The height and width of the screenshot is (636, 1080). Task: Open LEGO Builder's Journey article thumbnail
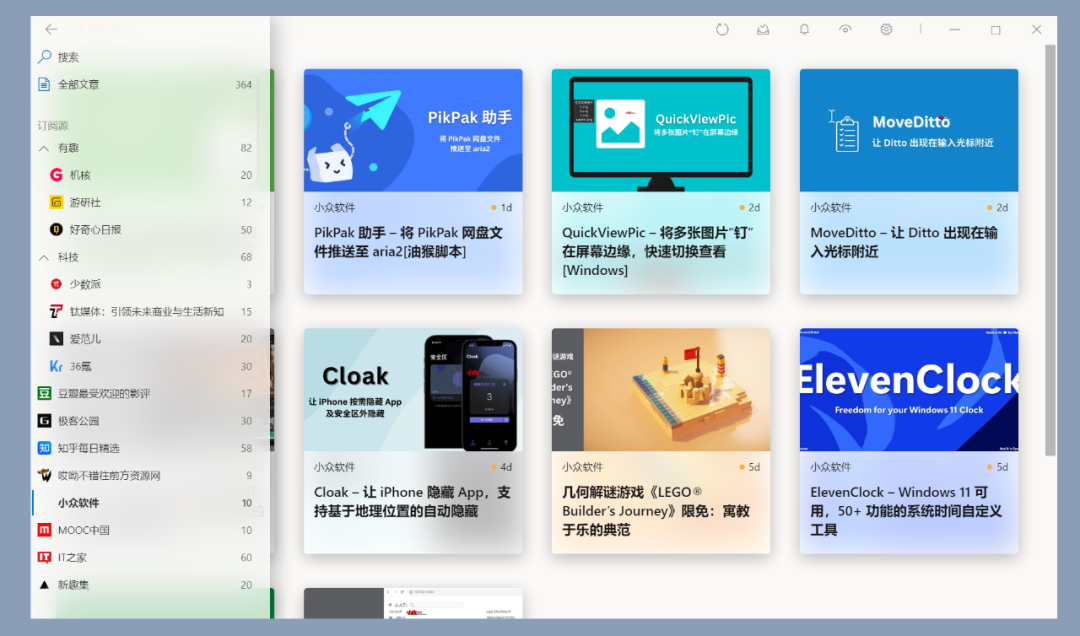pyautogui.click(x=661, y=390)
